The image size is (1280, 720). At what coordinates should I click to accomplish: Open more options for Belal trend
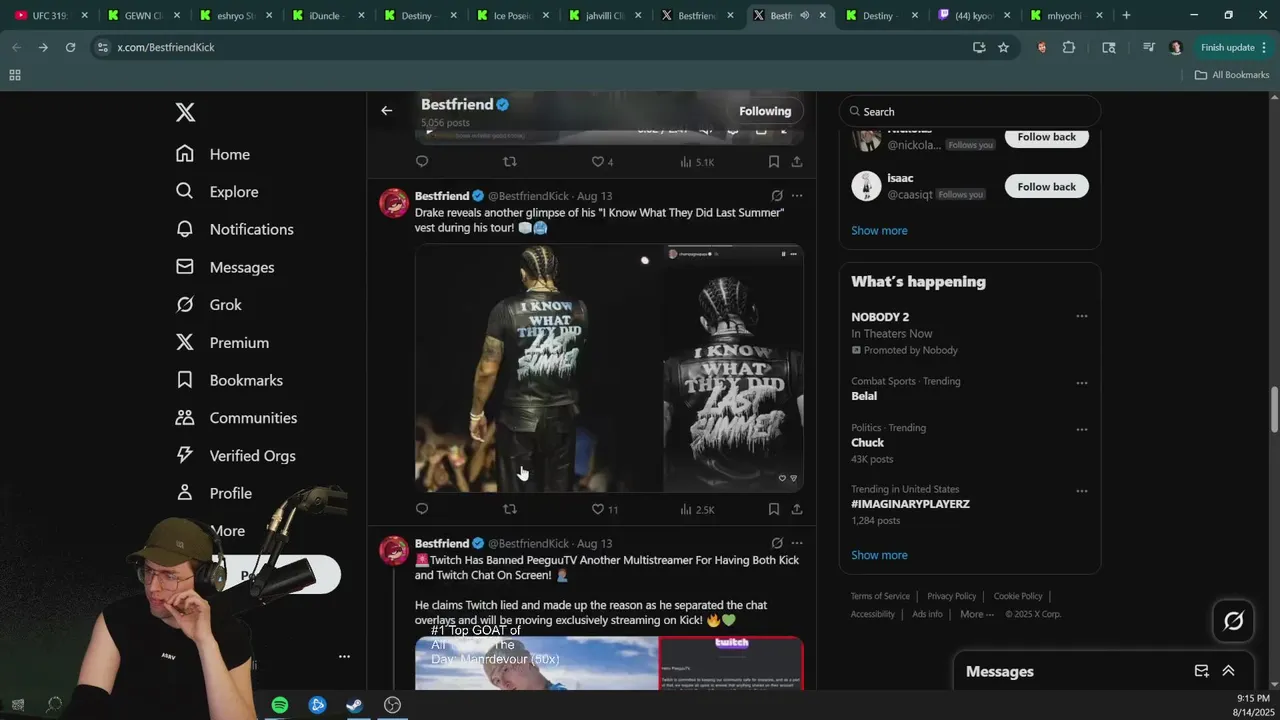pos(1081,383)
